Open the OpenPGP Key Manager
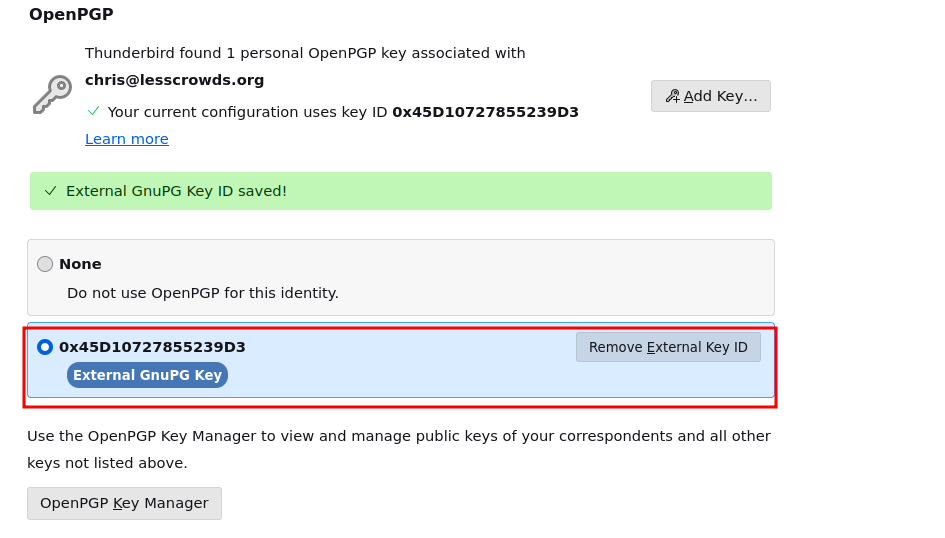 pos(124,503)
